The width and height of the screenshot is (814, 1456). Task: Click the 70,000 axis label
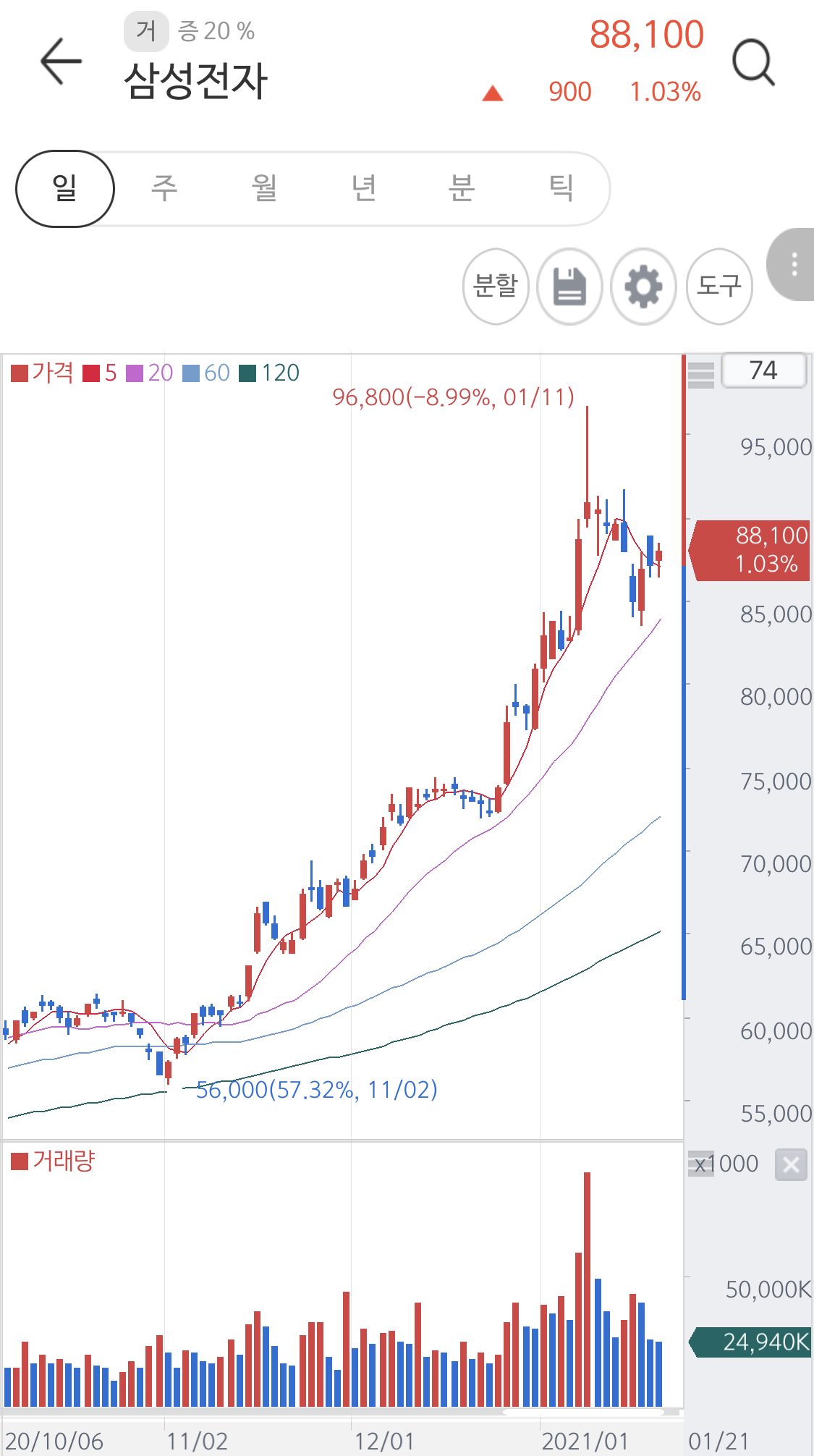(776, 864)
